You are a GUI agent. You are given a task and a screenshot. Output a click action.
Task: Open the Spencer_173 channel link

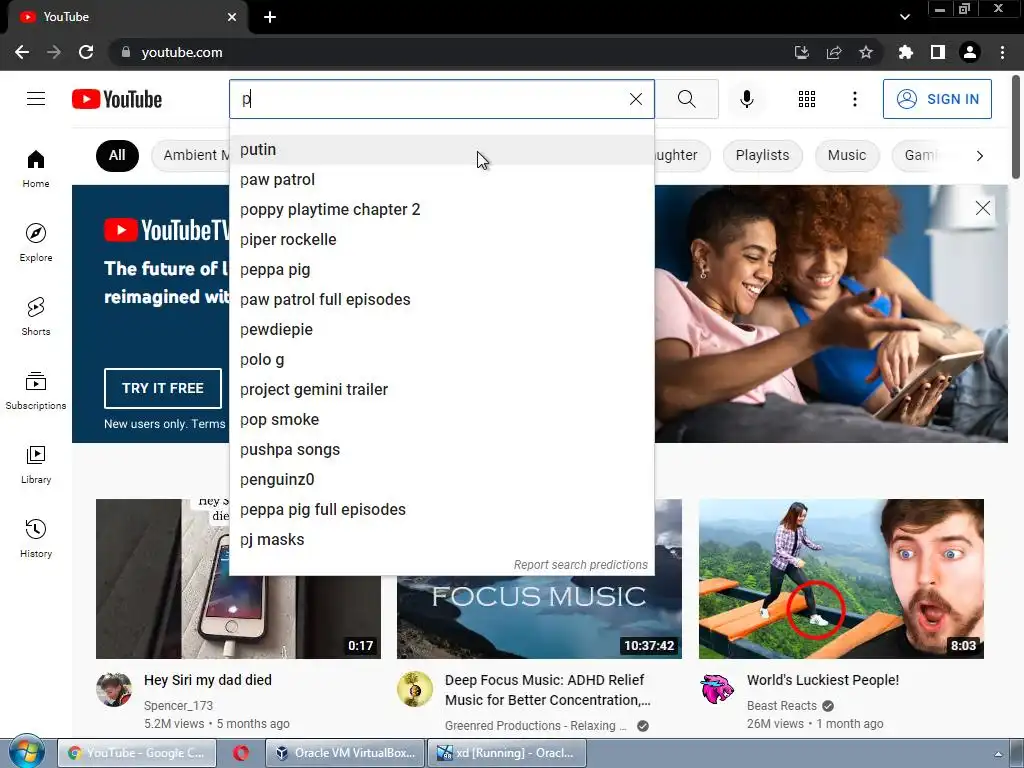(x=178, y=706)
